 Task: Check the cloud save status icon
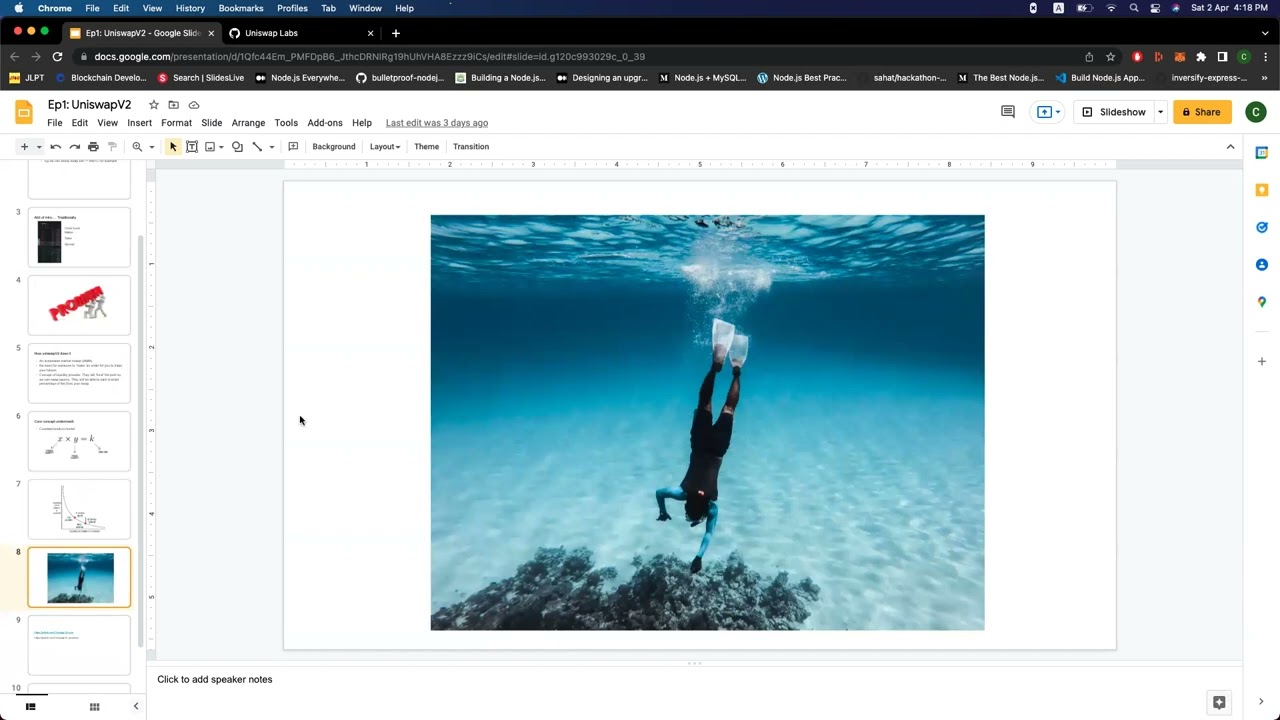point(194,105)
